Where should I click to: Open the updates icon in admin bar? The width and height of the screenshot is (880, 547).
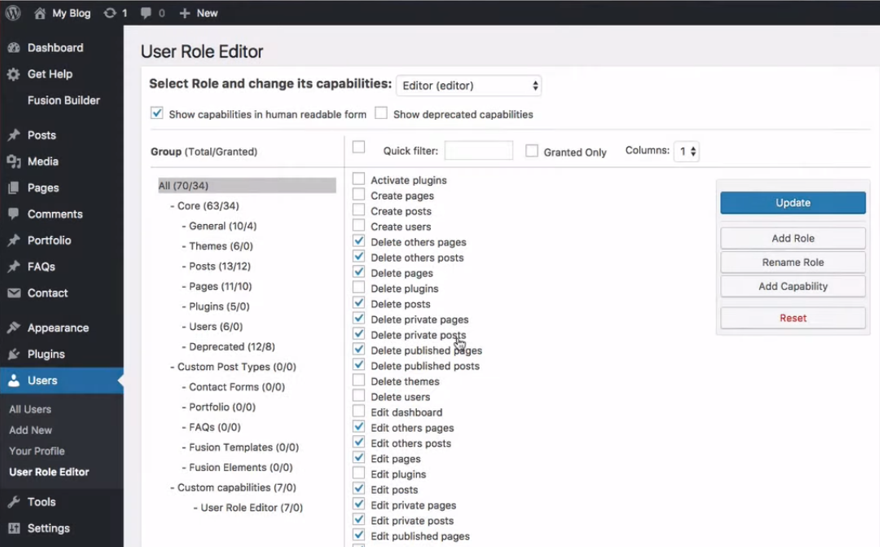tap(110, 13)
